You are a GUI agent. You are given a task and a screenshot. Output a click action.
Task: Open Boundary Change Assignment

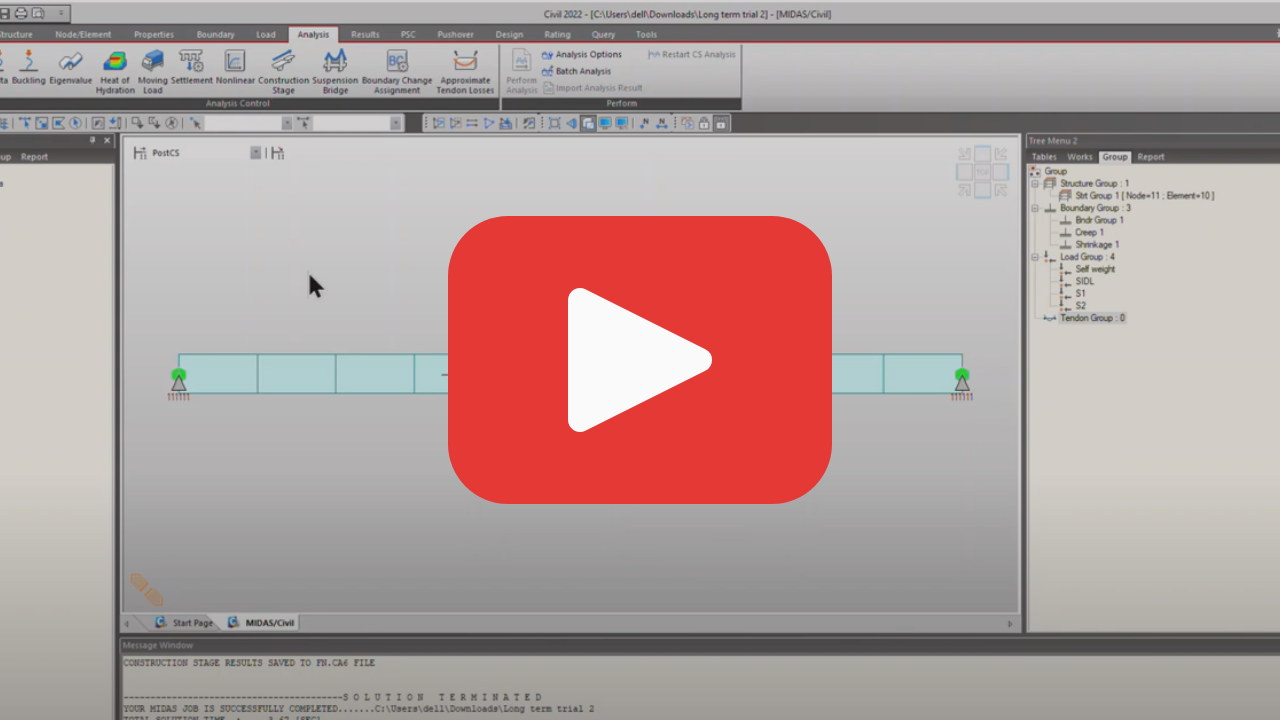[x=397, y=72]
